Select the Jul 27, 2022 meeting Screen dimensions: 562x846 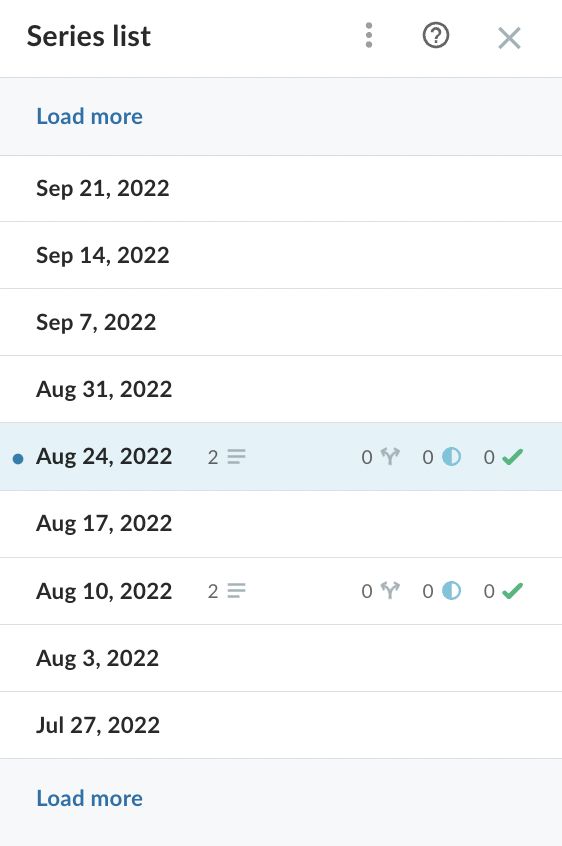[x=281, y=725]
